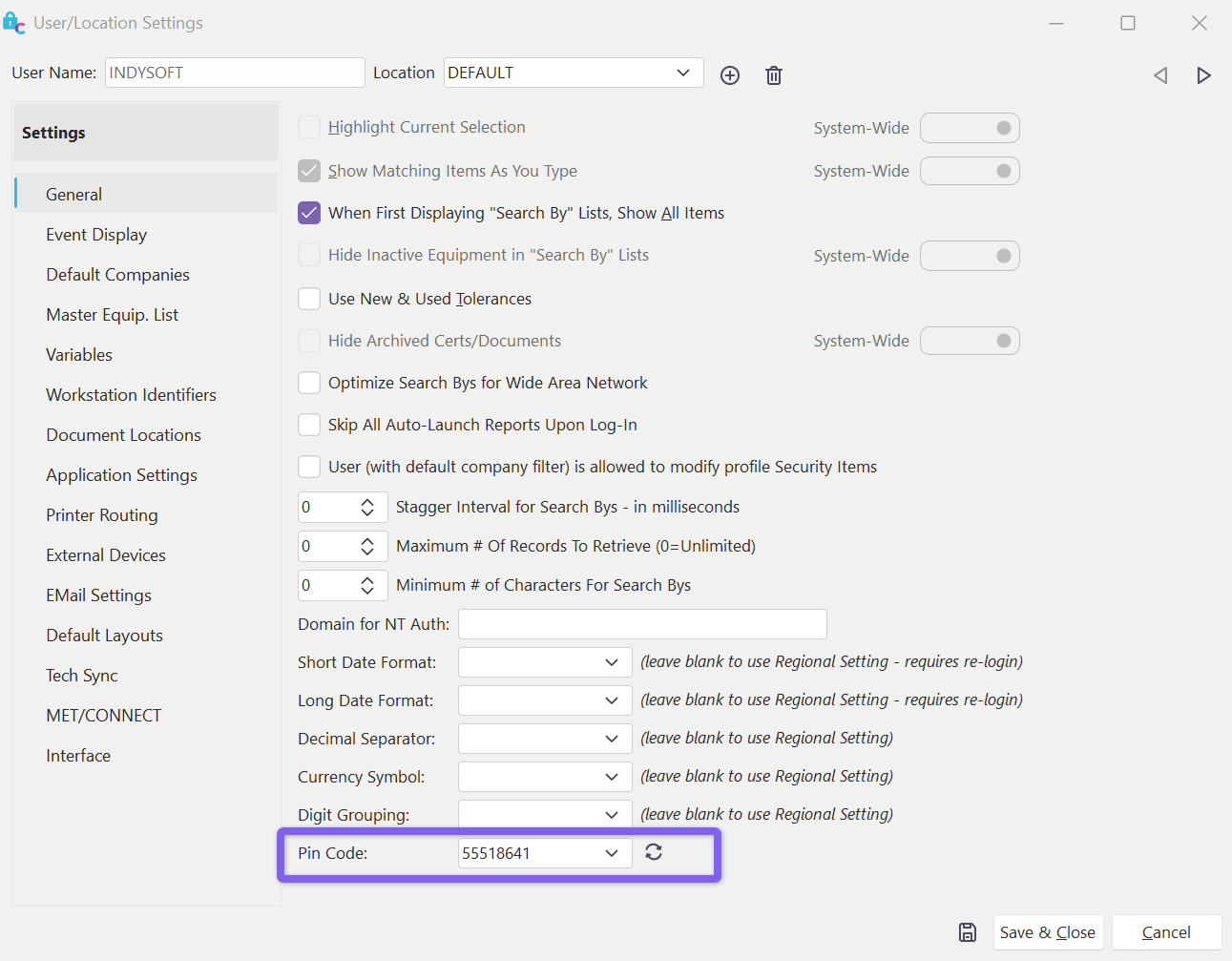Click the save floppy disk icon

(x=968, y=932)
